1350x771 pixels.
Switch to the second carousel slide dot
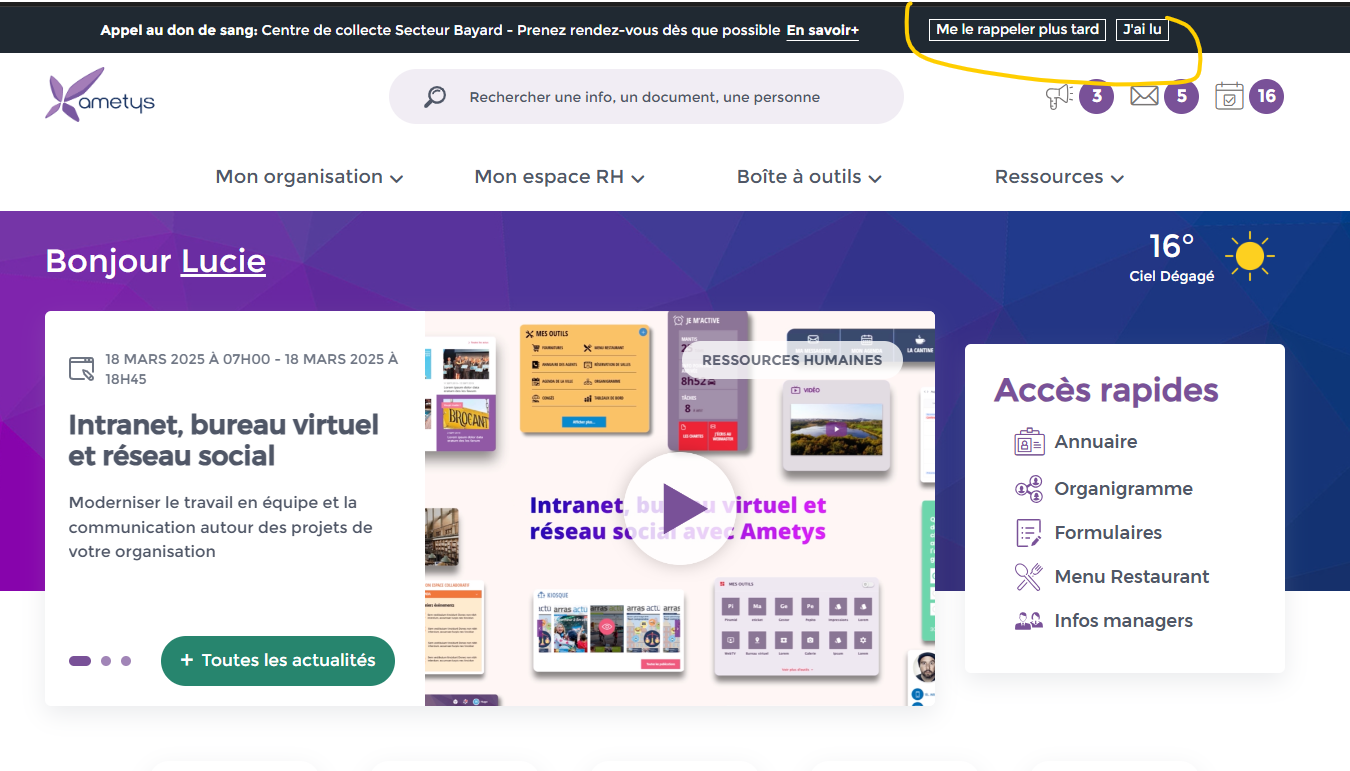(106, 661)
